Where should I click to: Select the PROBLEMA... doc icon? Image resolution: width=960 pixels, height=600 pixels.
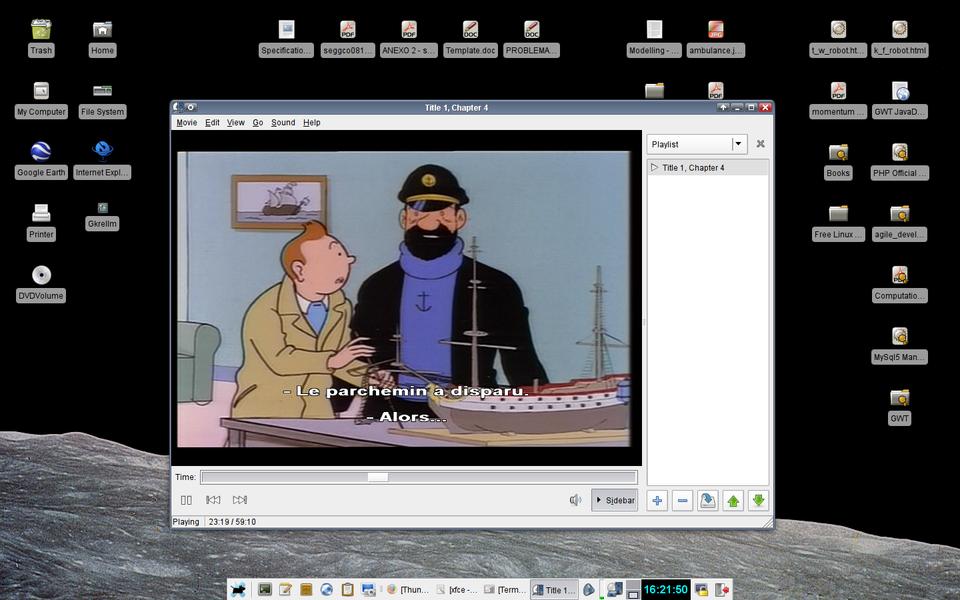pos(531,39)
